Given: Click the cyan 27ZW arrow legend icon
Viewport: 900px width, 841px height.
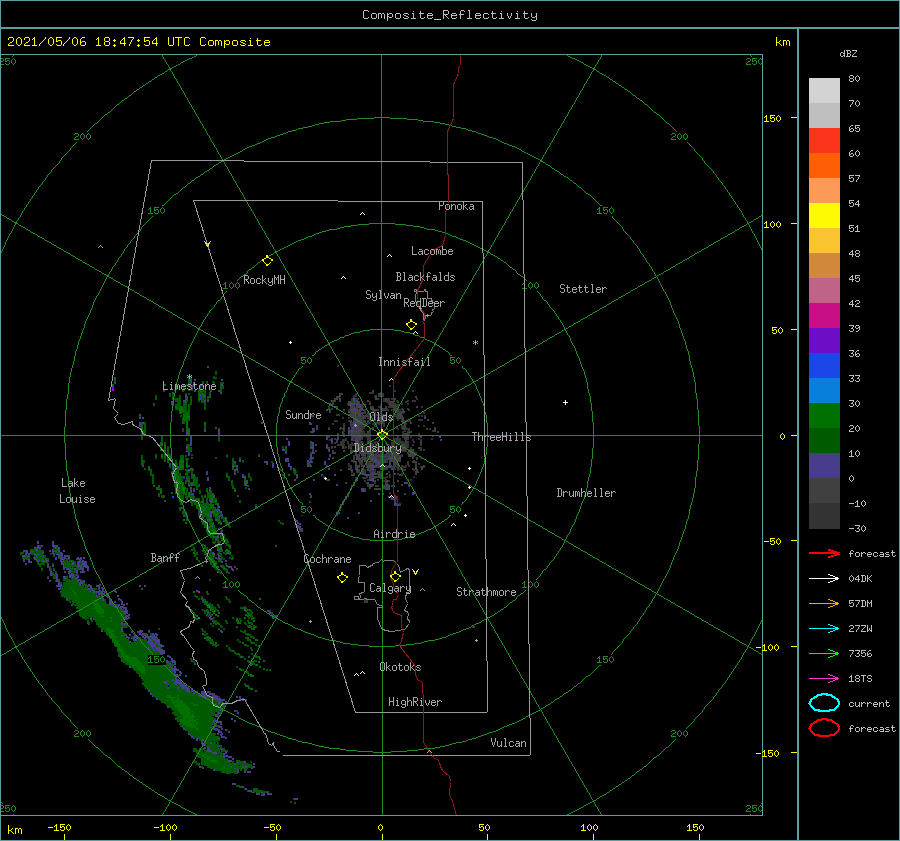Looking at the screenshot, I should click(824, 629).
